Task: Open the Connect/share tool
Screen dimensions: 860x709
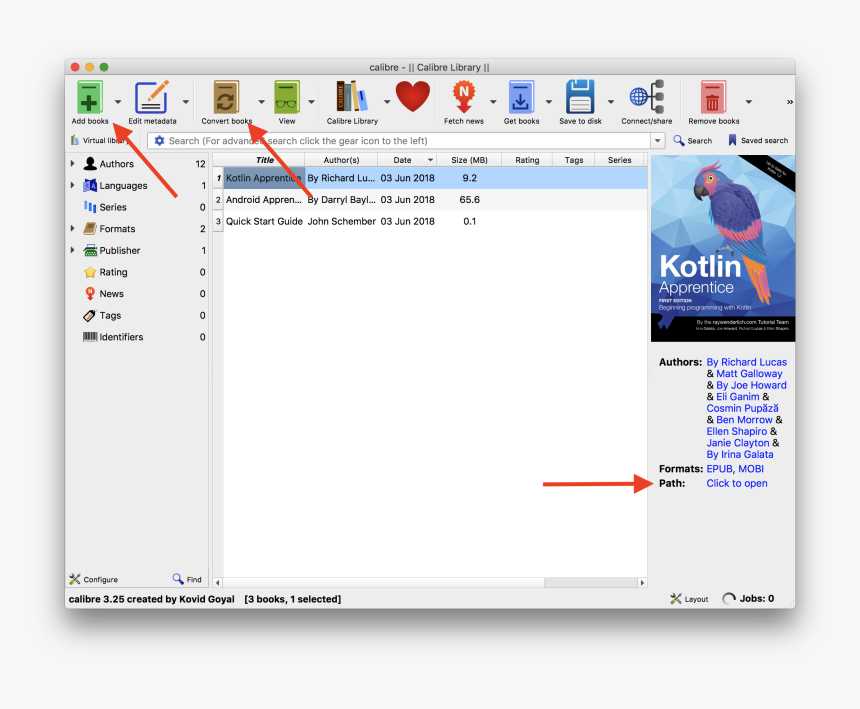Action: [646, 98]
